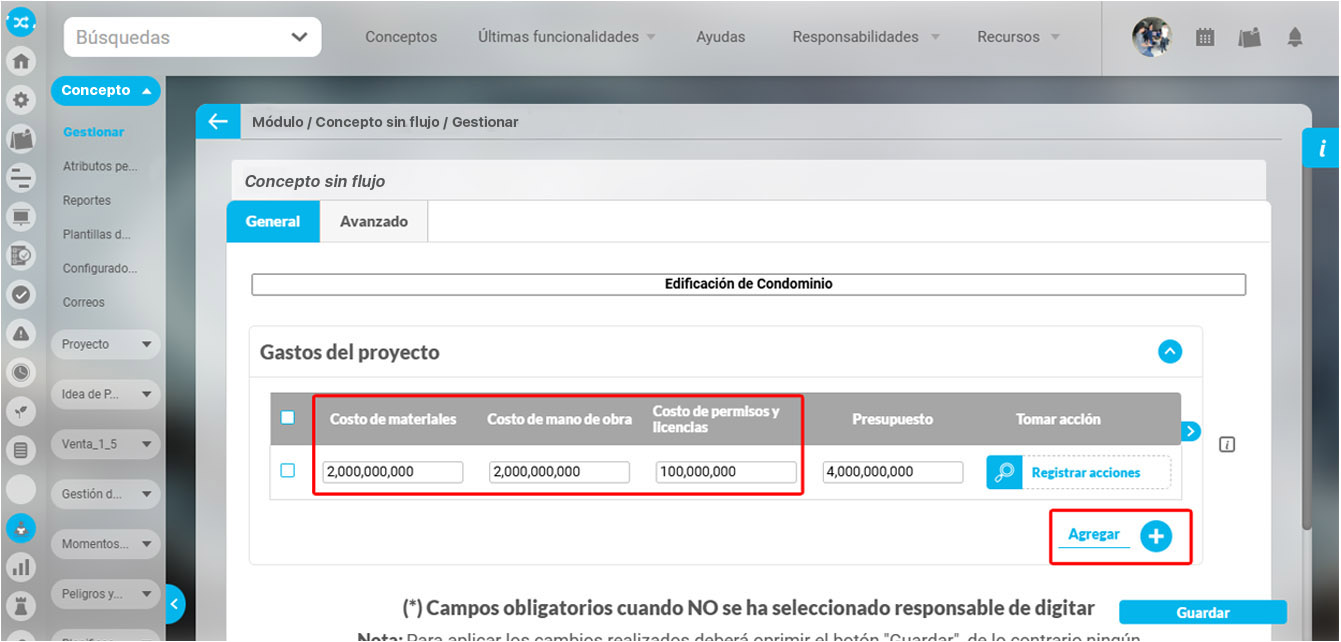Screen dimensions: 1341x642
Task: Click the blue back arrow button
Action: click(217, 122)
